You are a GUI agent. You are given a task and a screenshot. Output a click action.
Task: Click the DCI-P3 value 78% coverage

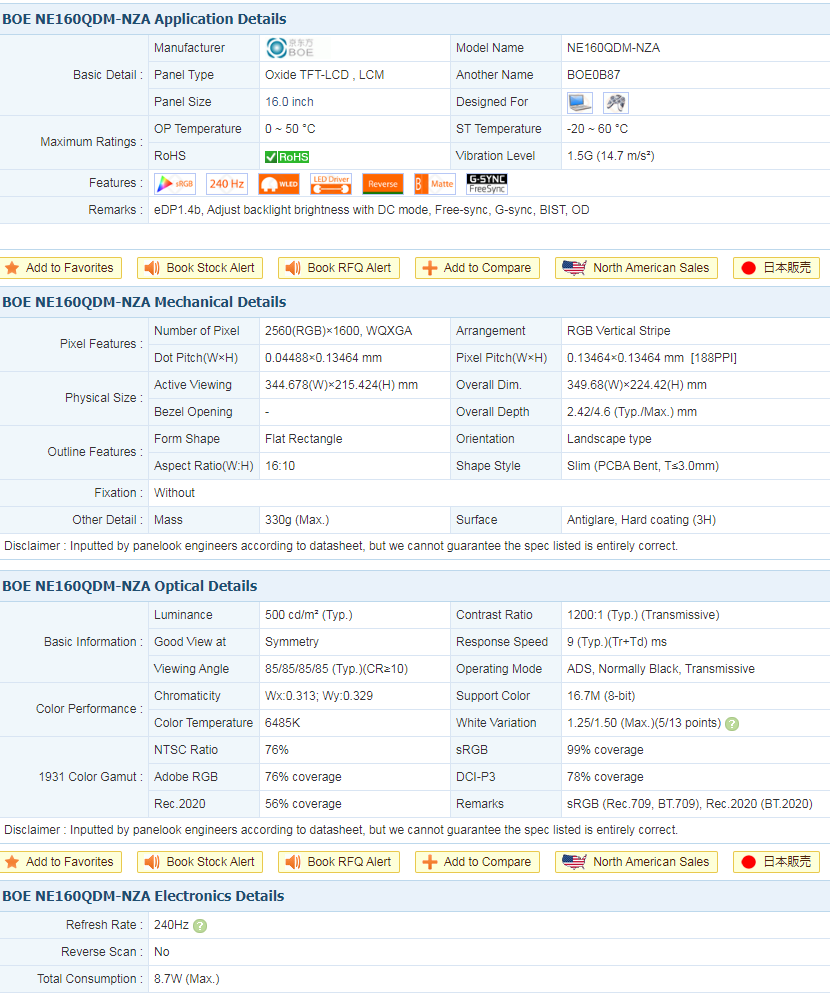pyautogui.click(x=605, y=777)
